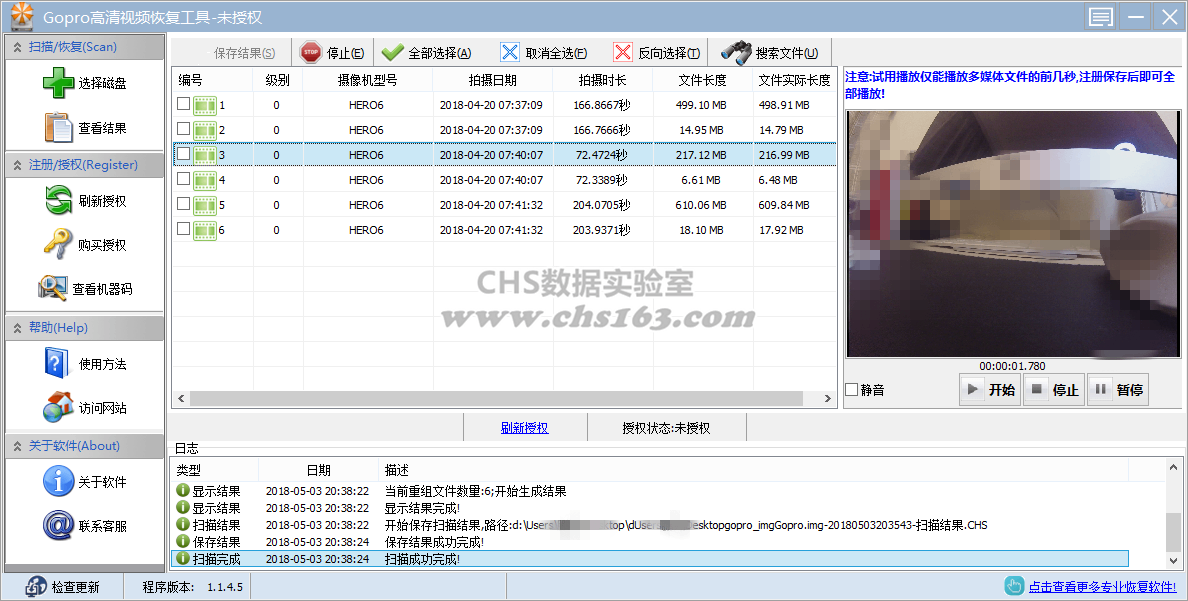
Task: Sort by 编号 column header
Action: pos(213,80)
